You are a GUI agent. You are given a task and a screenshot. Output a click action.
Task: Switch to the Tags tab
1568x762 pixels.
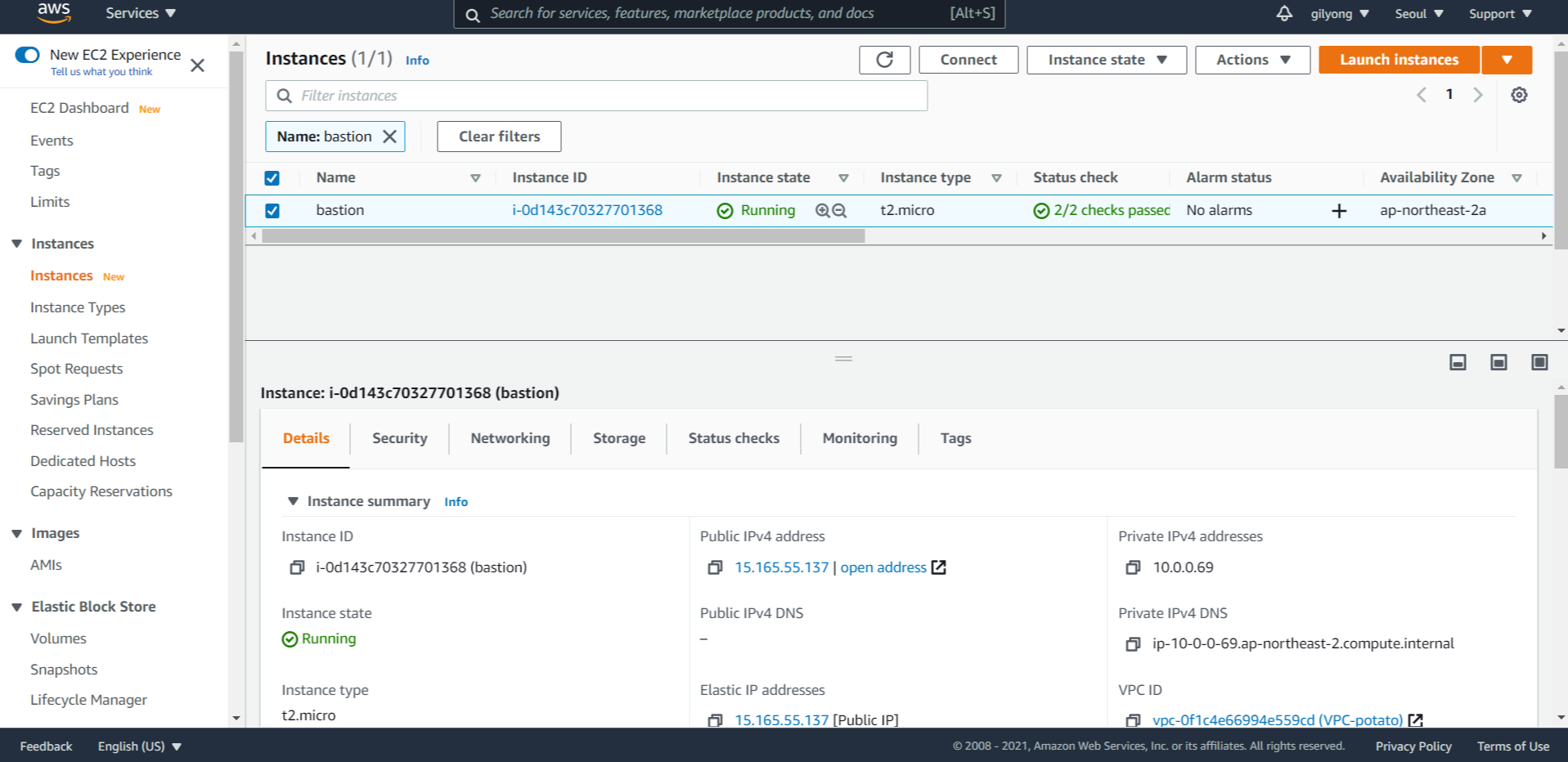click(955, 438)
